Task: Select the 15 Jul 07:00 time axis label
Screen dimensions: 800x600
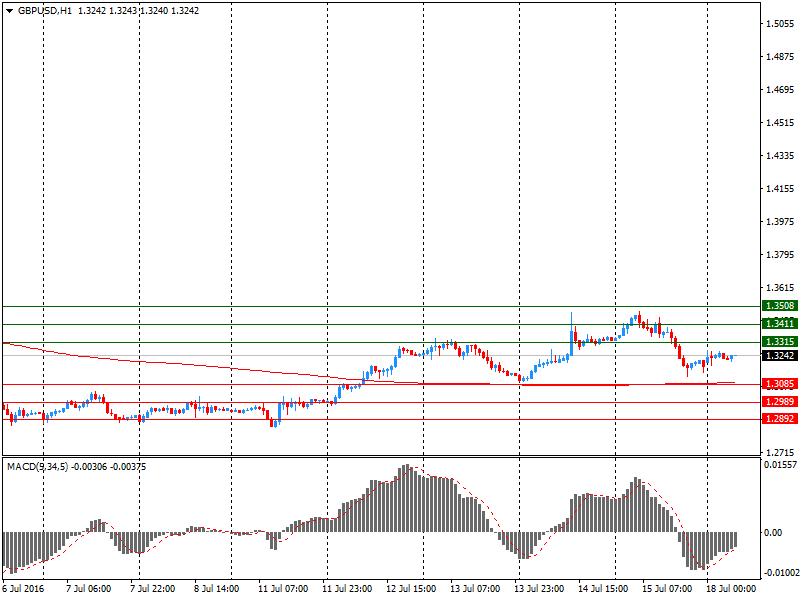Action: pyautogui.click(x=667, y=589)
